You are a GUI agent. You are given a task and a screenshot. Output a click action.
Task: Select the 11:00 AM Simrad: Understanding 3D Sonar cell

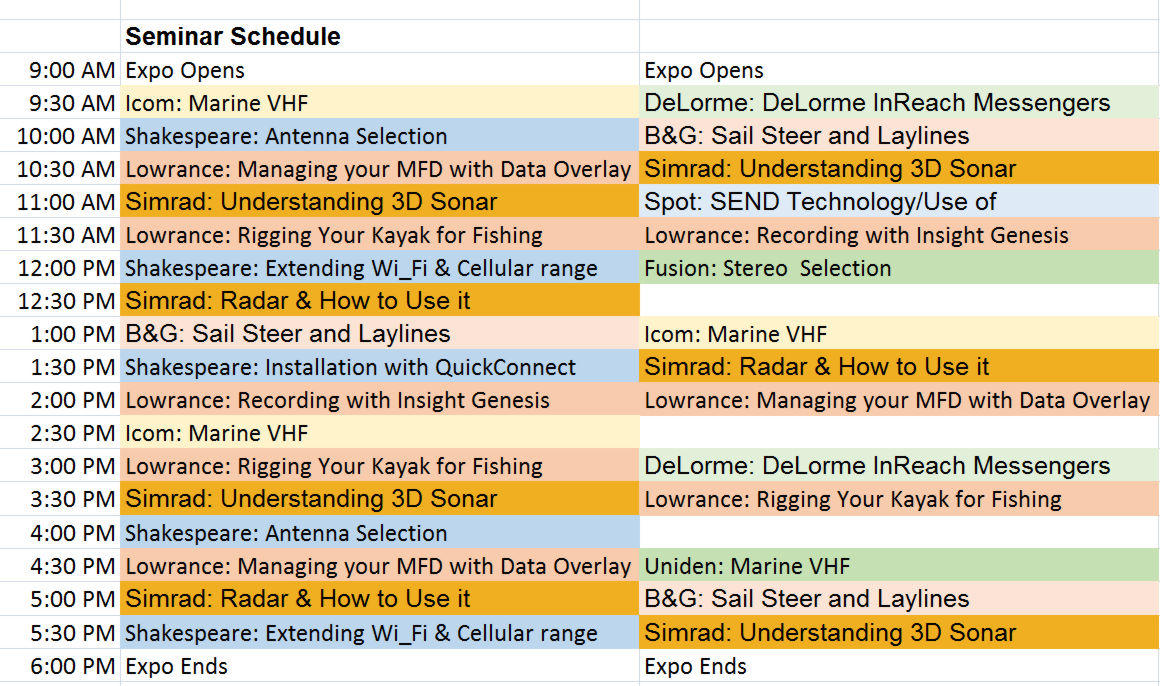[380, 201]
